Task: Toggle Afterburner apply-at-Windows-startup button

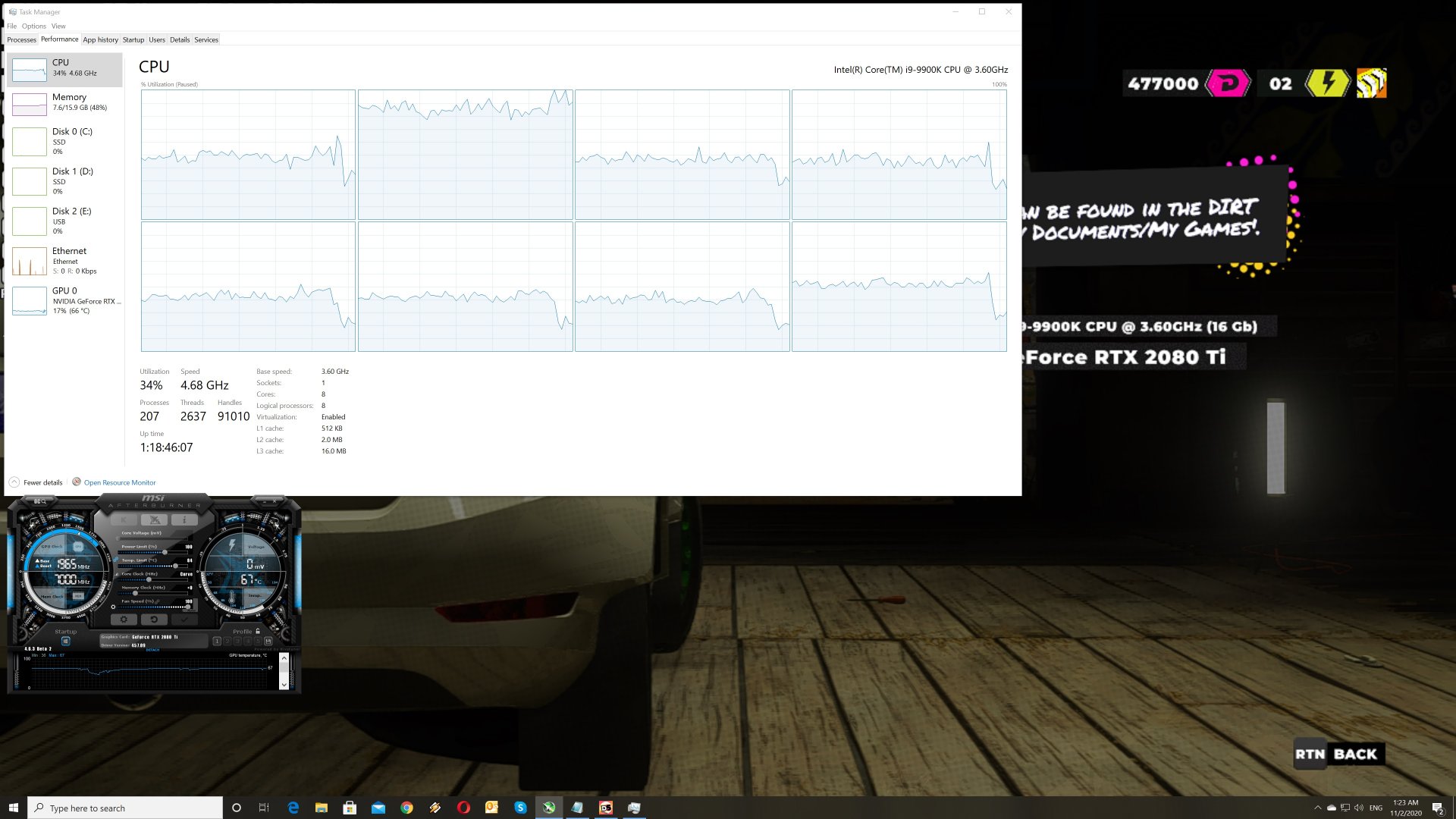Action: coord(65,642)
